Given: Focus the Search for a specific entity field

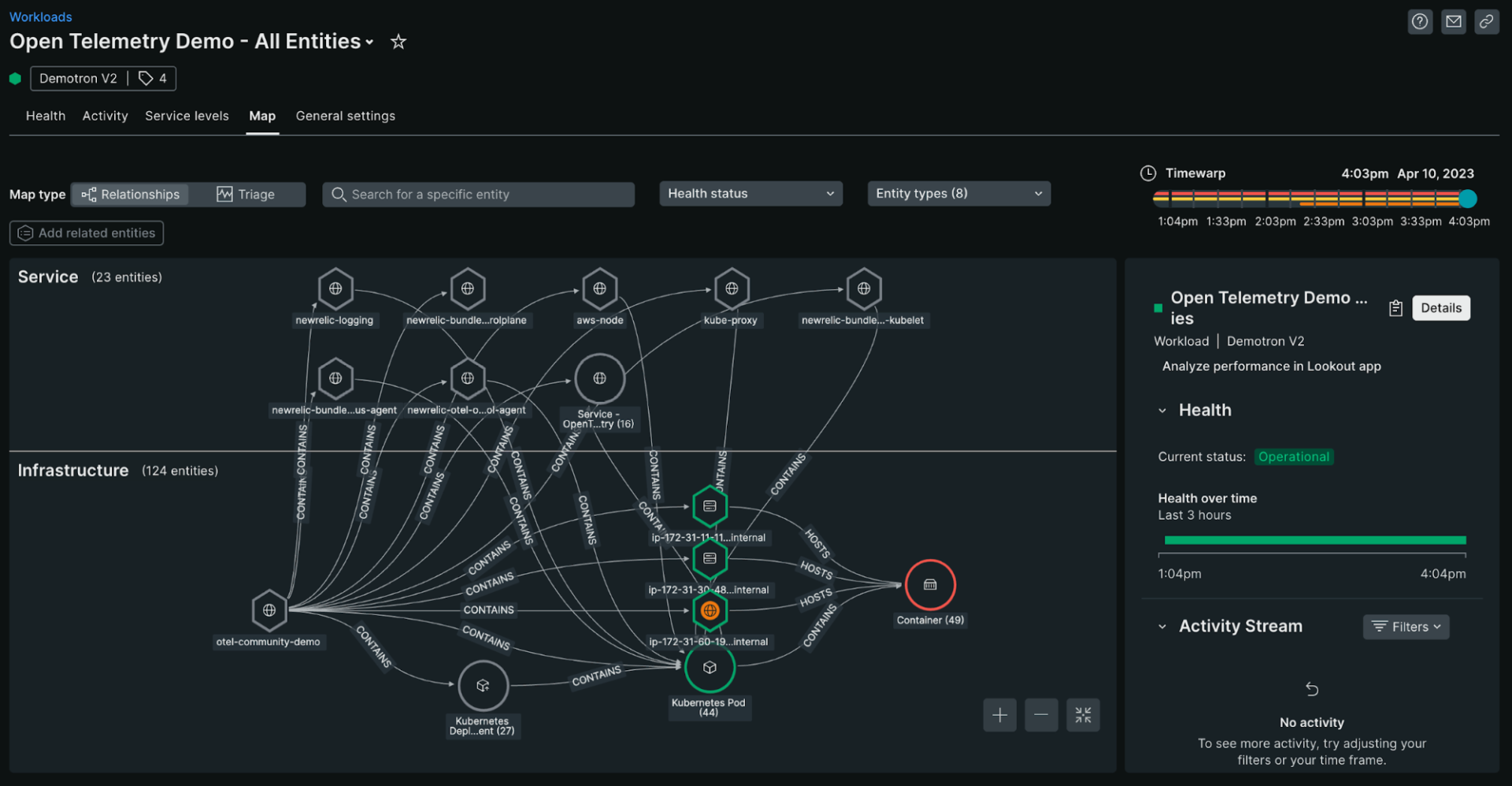Looking at the screenshot, I should (x=478, y=195).
